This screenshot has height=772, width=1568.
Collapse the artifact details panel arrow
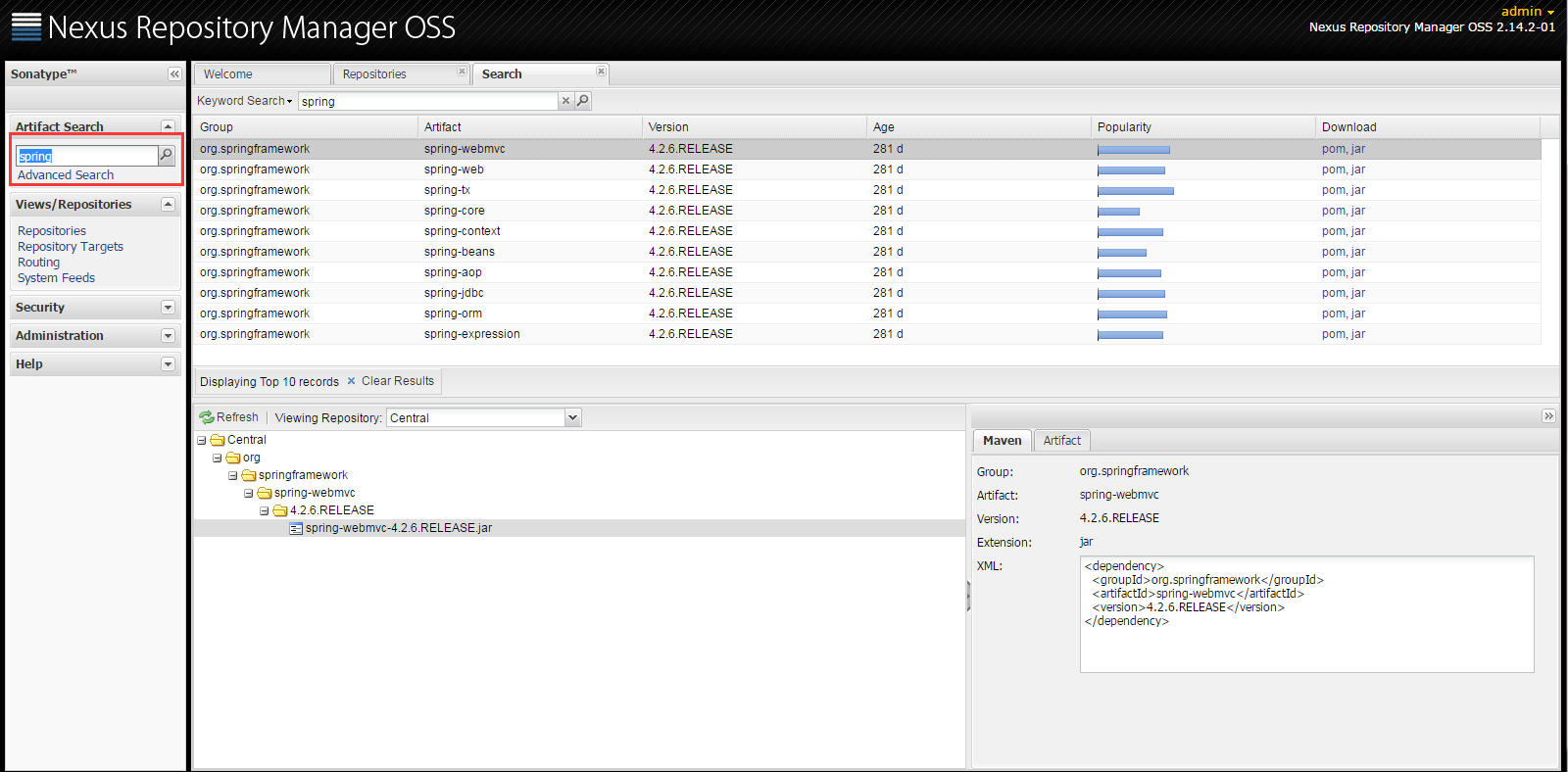(x=1548, y=416)
